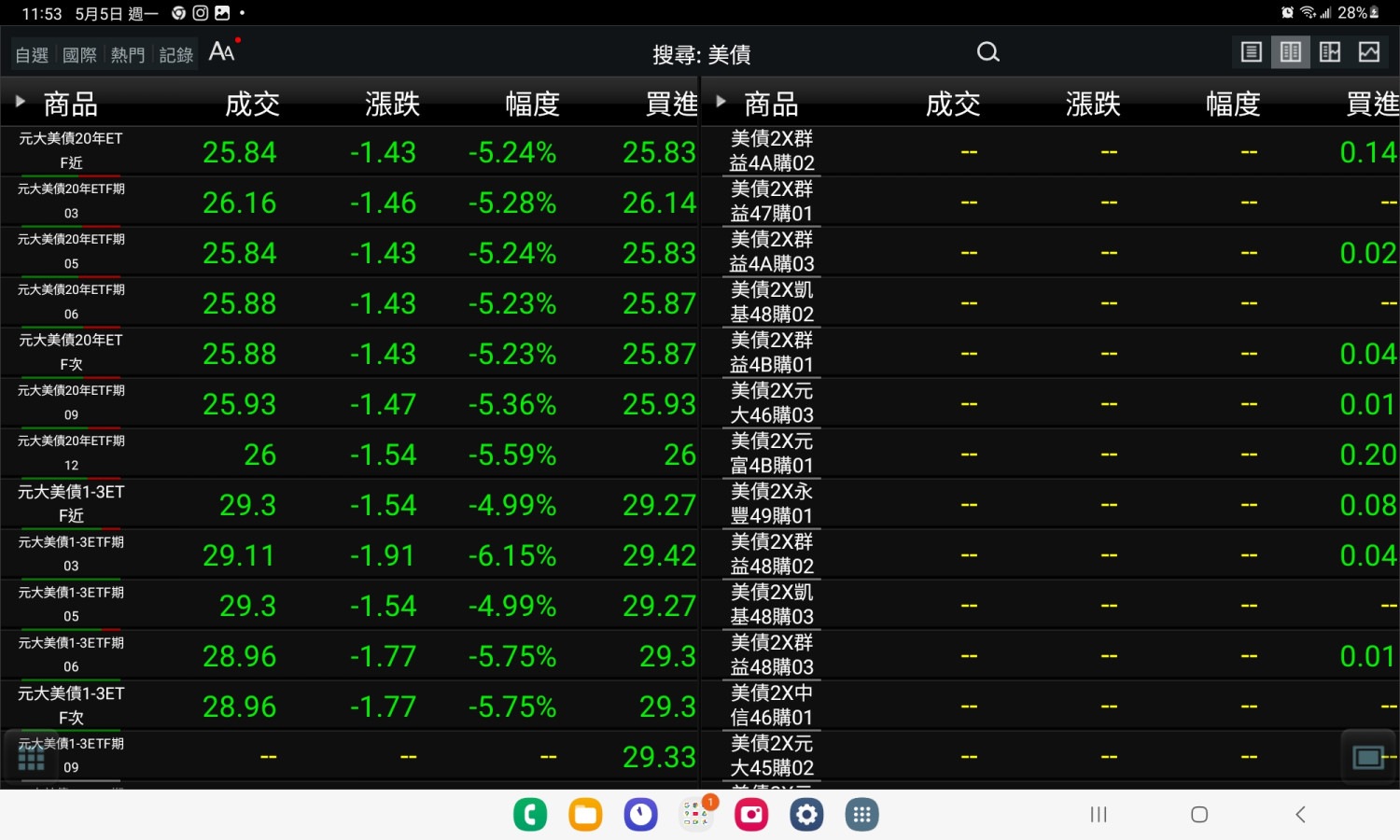This screenshot has width=1400, height=840.
Task: Open the My Files folder app
Action: point(585,815)
